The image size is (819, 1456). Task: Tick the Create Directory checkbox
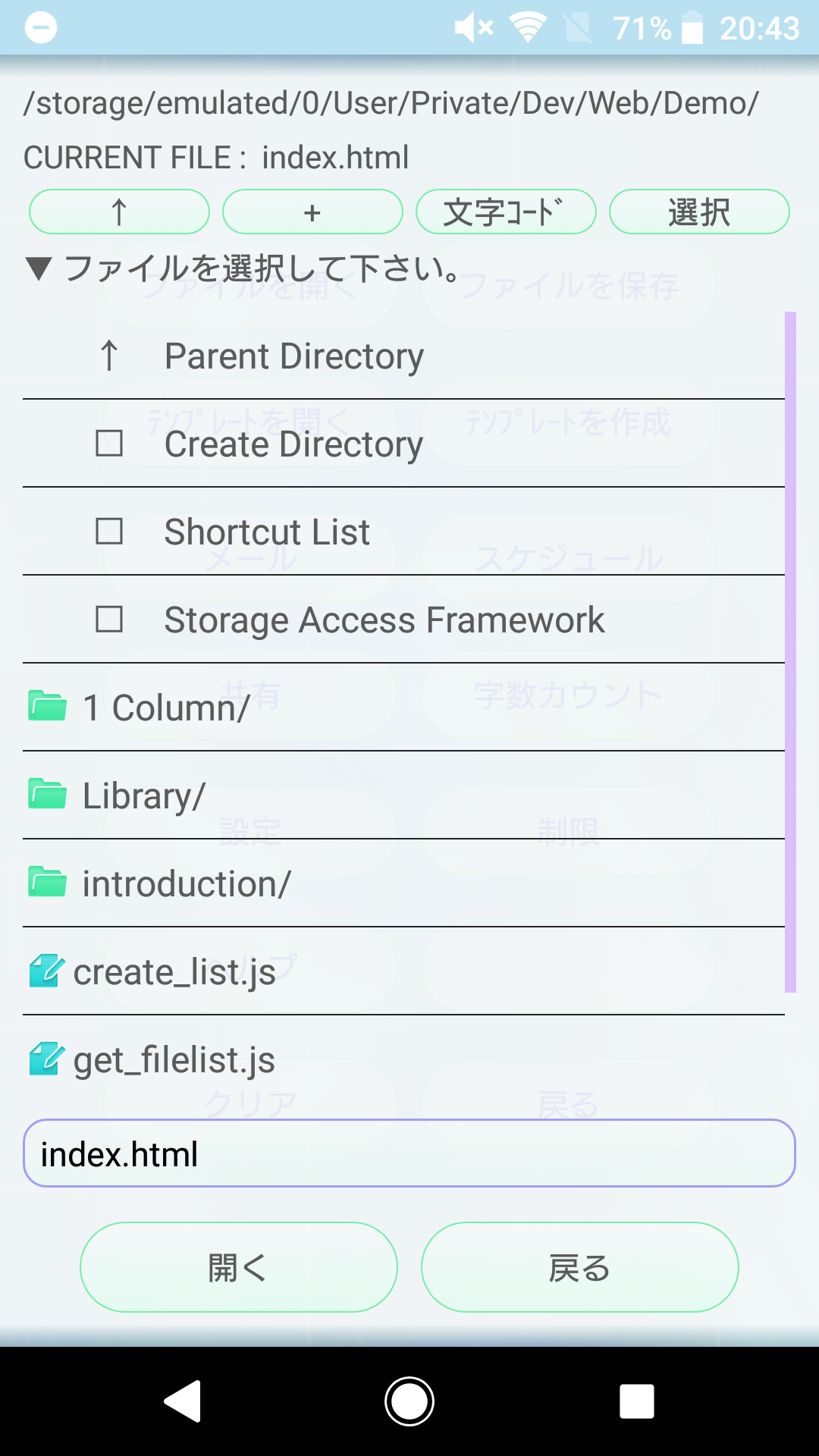click(x=109, y=443)
